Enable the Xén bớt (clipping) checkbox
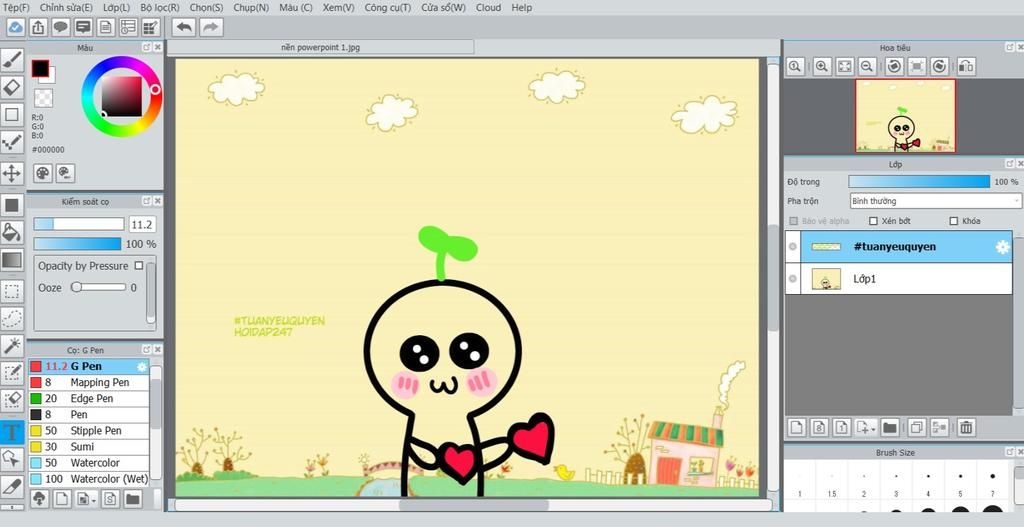 pos(873,221)
